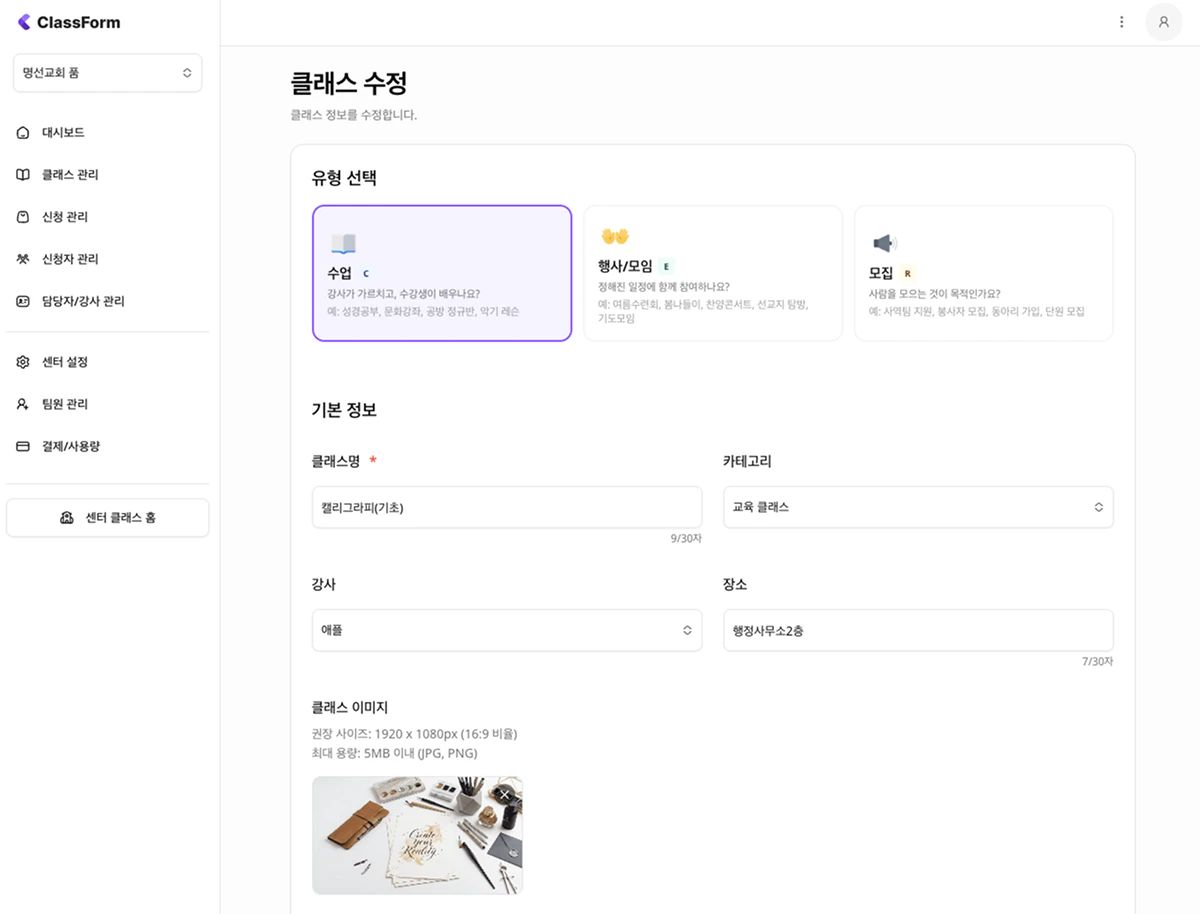Click the 신청 관리 icon
This screenshot has height=914, width=1200.
[x=23, y=216]
